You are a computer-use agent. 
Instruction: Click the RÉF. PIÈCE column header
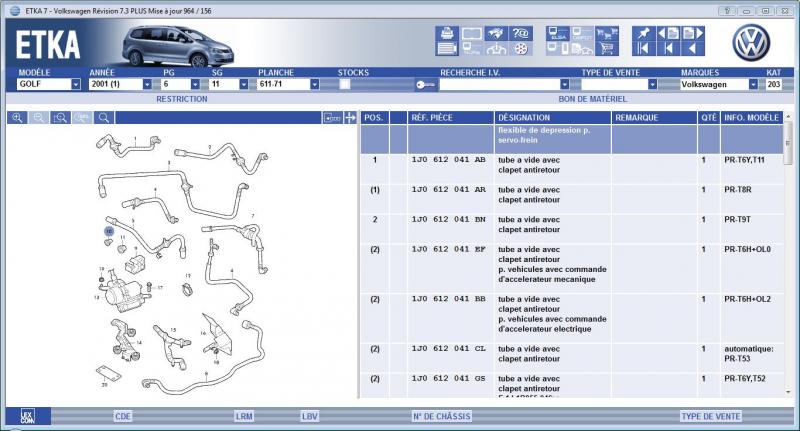tap(451, 118)
